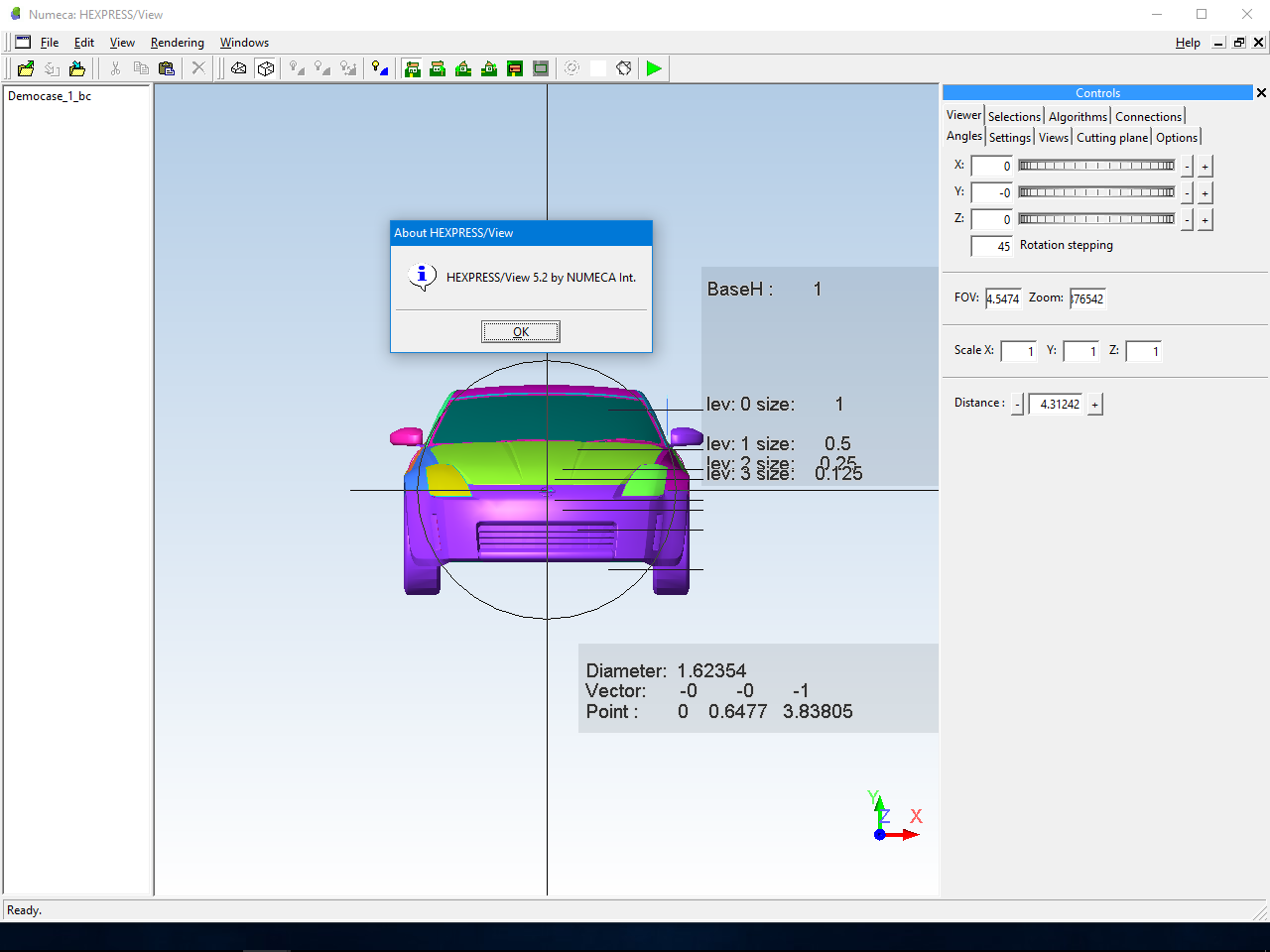
Task: Click the lightbulb lighting icon
Action: tap(380, 68)
